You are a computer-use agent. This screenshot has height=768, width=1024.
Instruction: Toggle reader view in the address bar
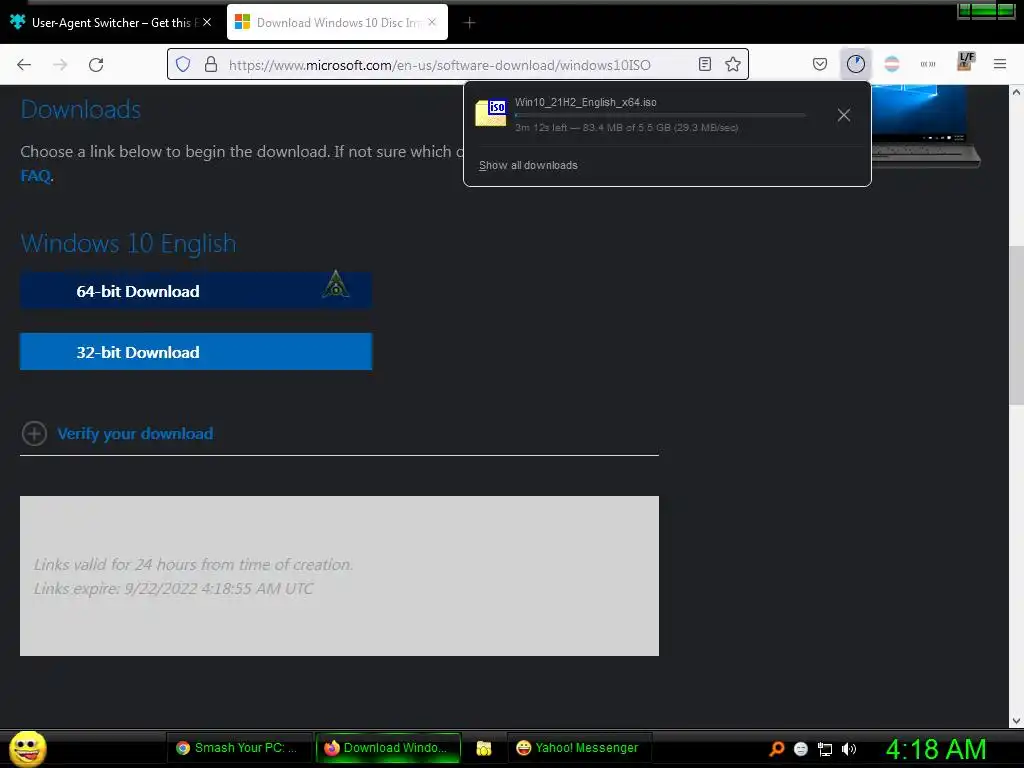click(x=705, y=64)
